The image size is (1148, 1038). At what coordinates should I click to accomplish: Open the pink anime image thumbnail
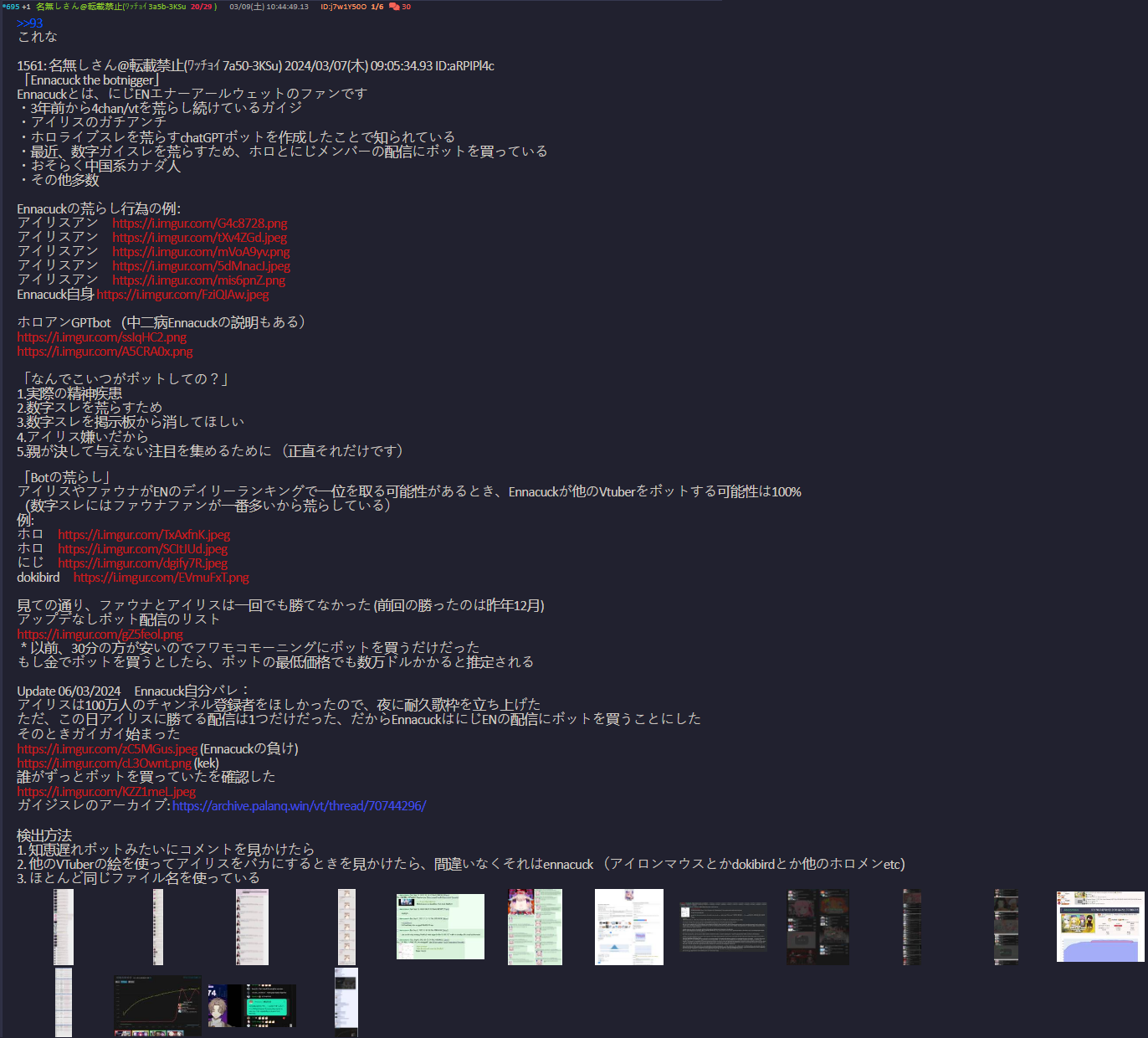pos(536,927)
